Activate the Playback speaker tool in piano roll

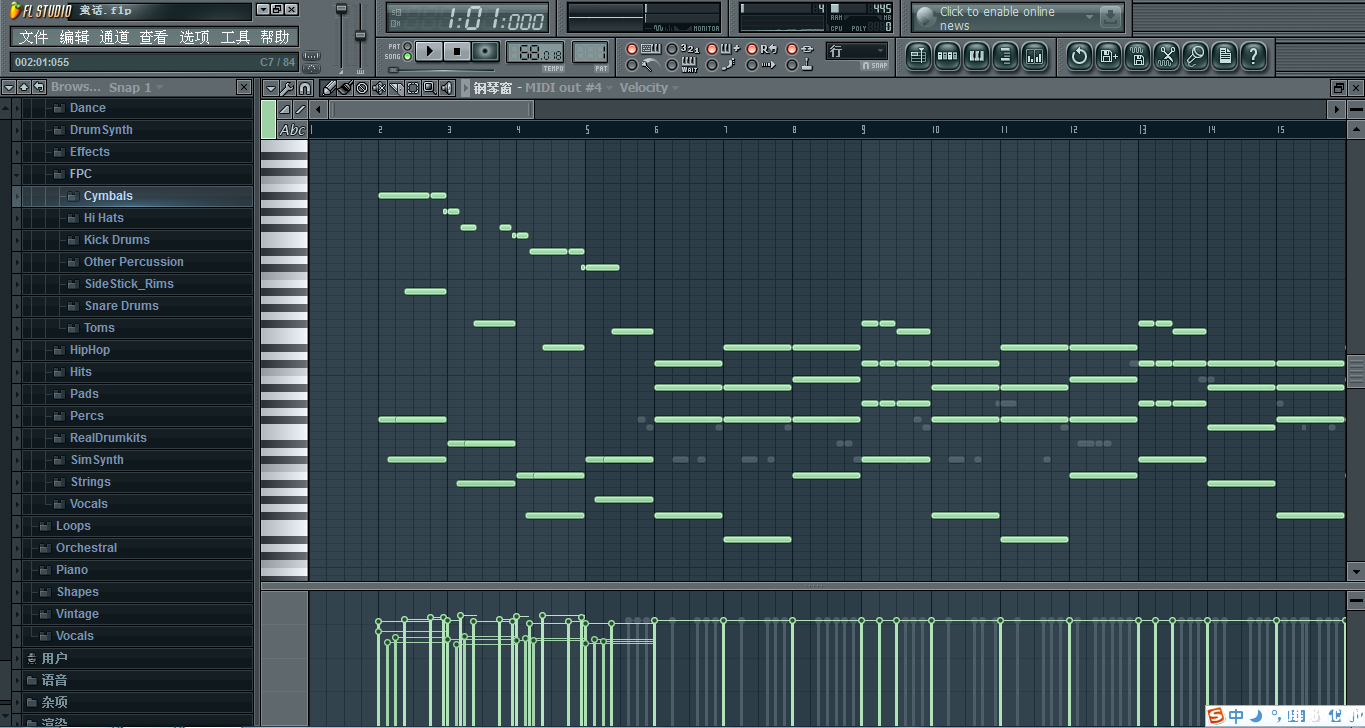(x=447, y=88)
